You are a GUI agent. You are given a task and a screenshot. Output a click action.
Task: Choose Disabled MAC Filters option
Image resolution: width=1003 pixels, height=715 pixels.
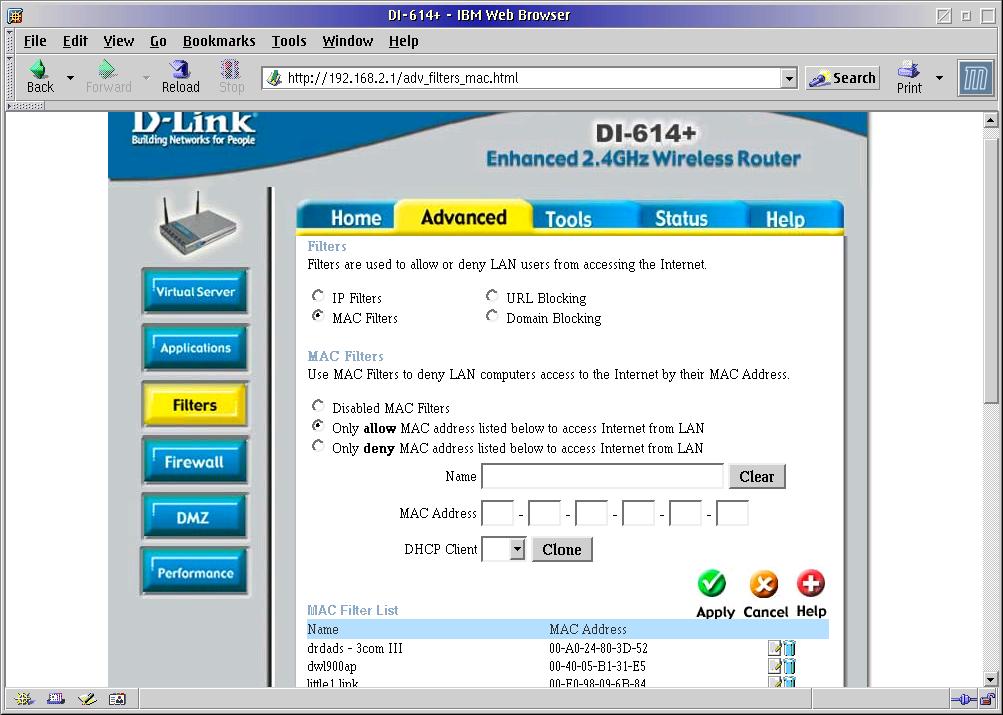[318, 405]
